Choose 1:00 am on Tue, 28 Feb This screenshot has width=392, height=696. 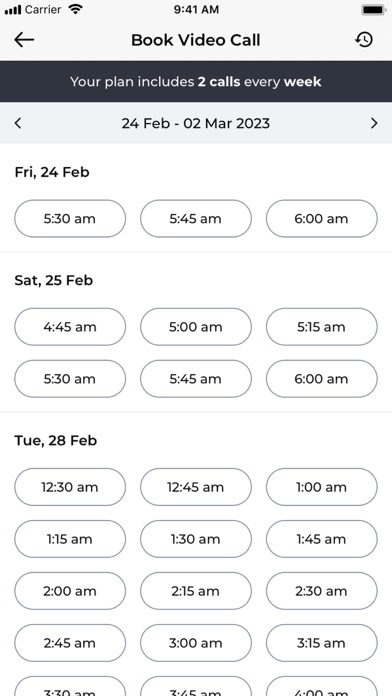point(322,487)
